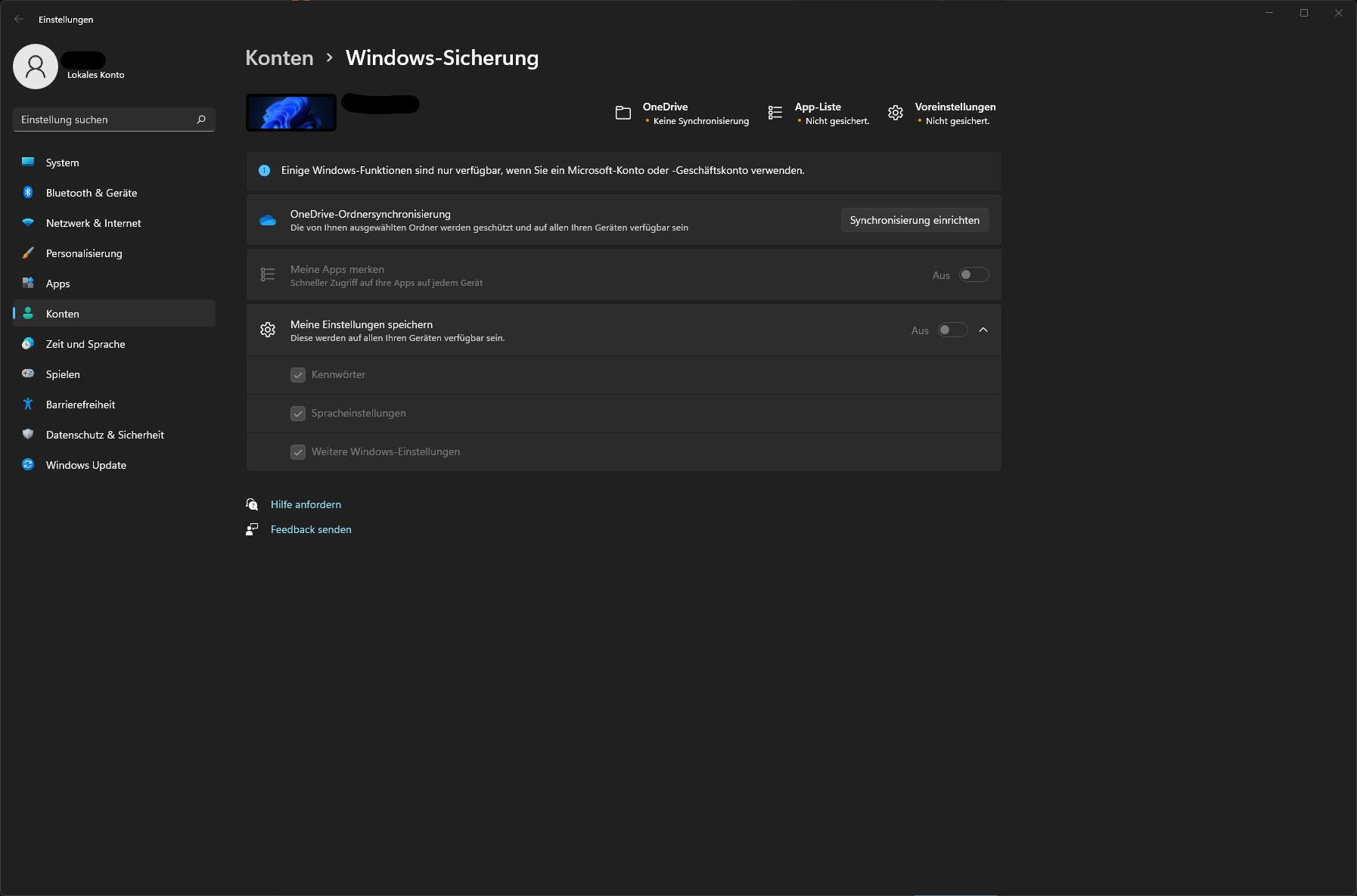This screenshot has height=896, width=1357.
Task: Click the desktop wallpaper thumbnail
Action: (291, 113)
